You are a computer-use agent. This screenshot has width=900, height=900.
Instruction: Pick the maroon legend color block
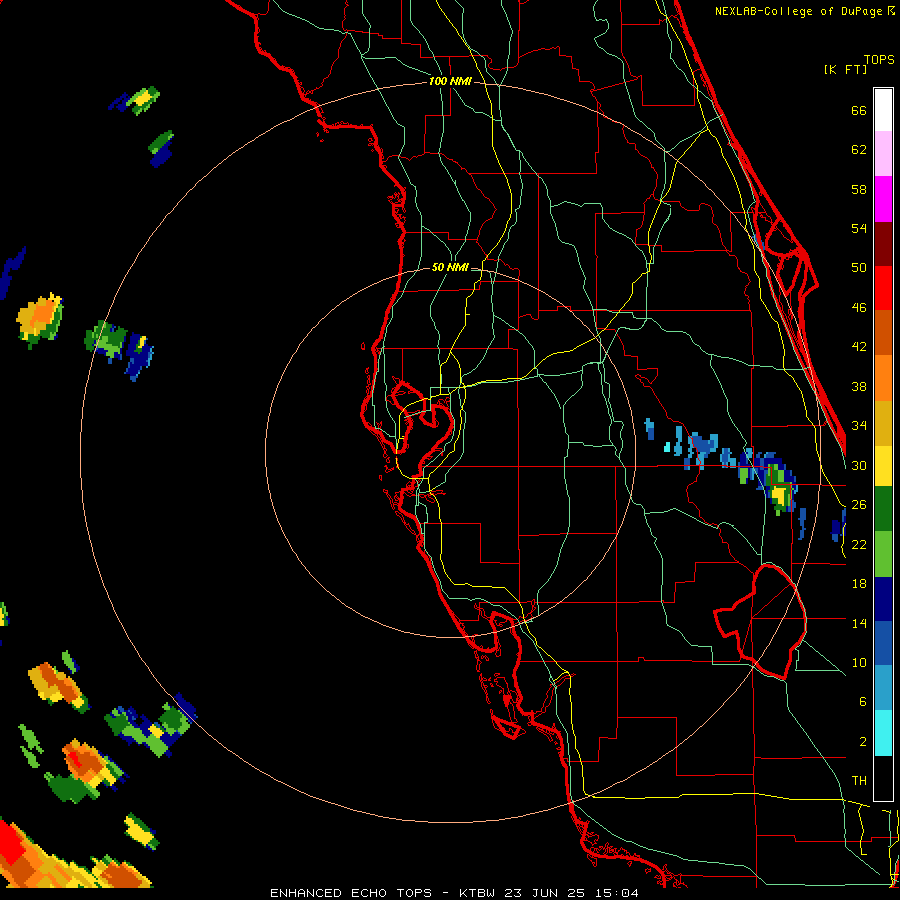click(883, 243)
